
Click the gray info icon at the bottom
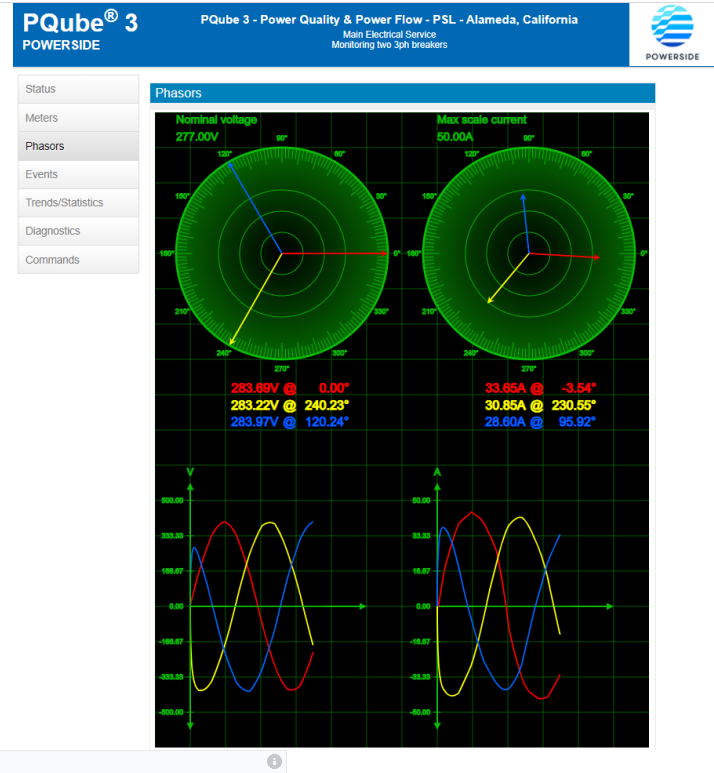[274, 761]
